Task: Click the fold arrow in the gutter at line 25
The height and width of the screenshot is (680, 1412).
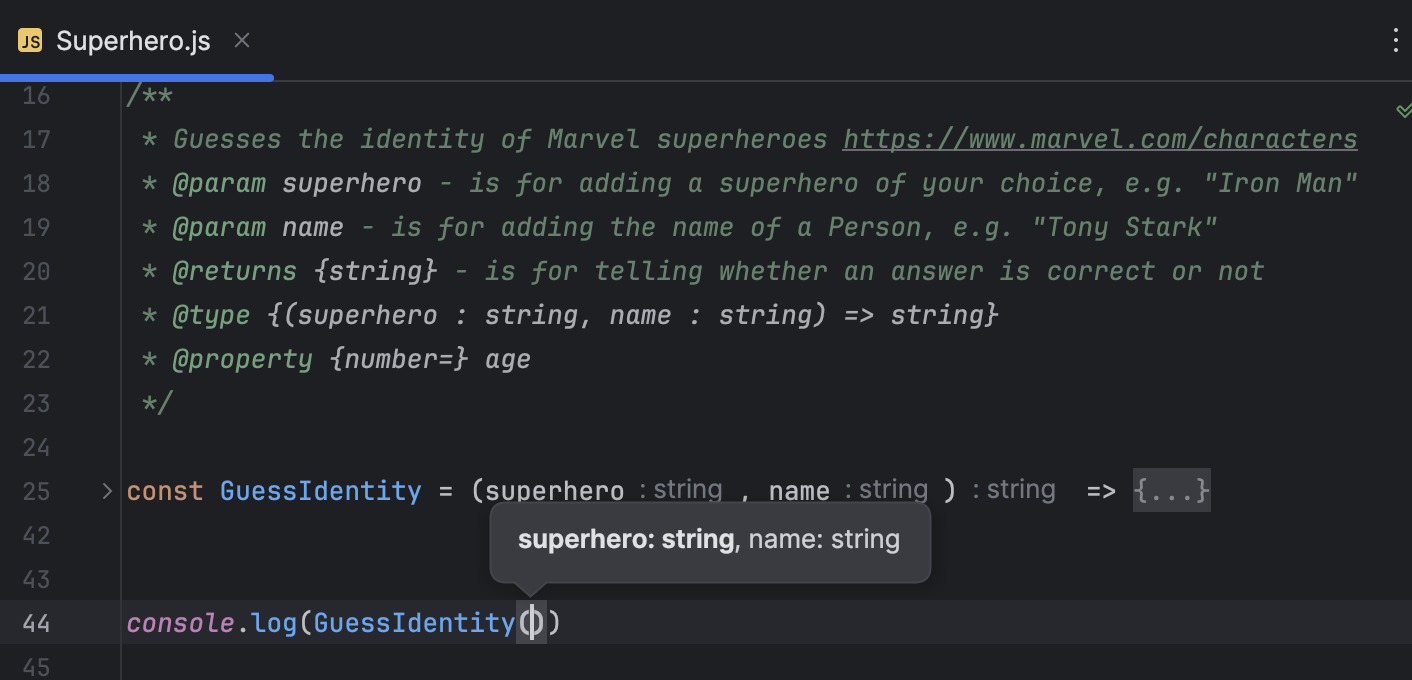Action: [106, 490]
